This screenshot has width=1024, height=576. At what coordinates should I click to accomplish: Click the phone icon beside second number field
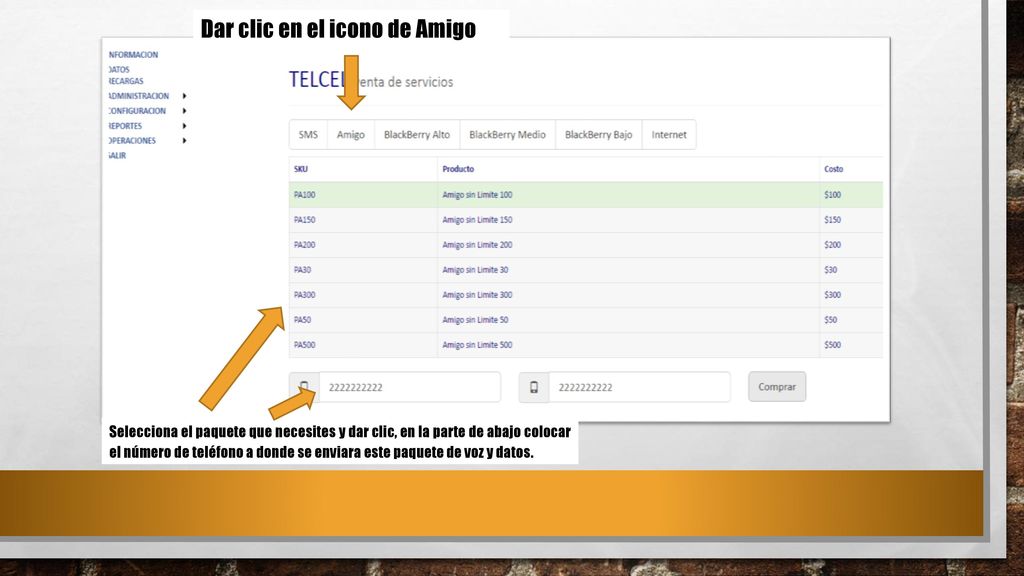[534, 387]
